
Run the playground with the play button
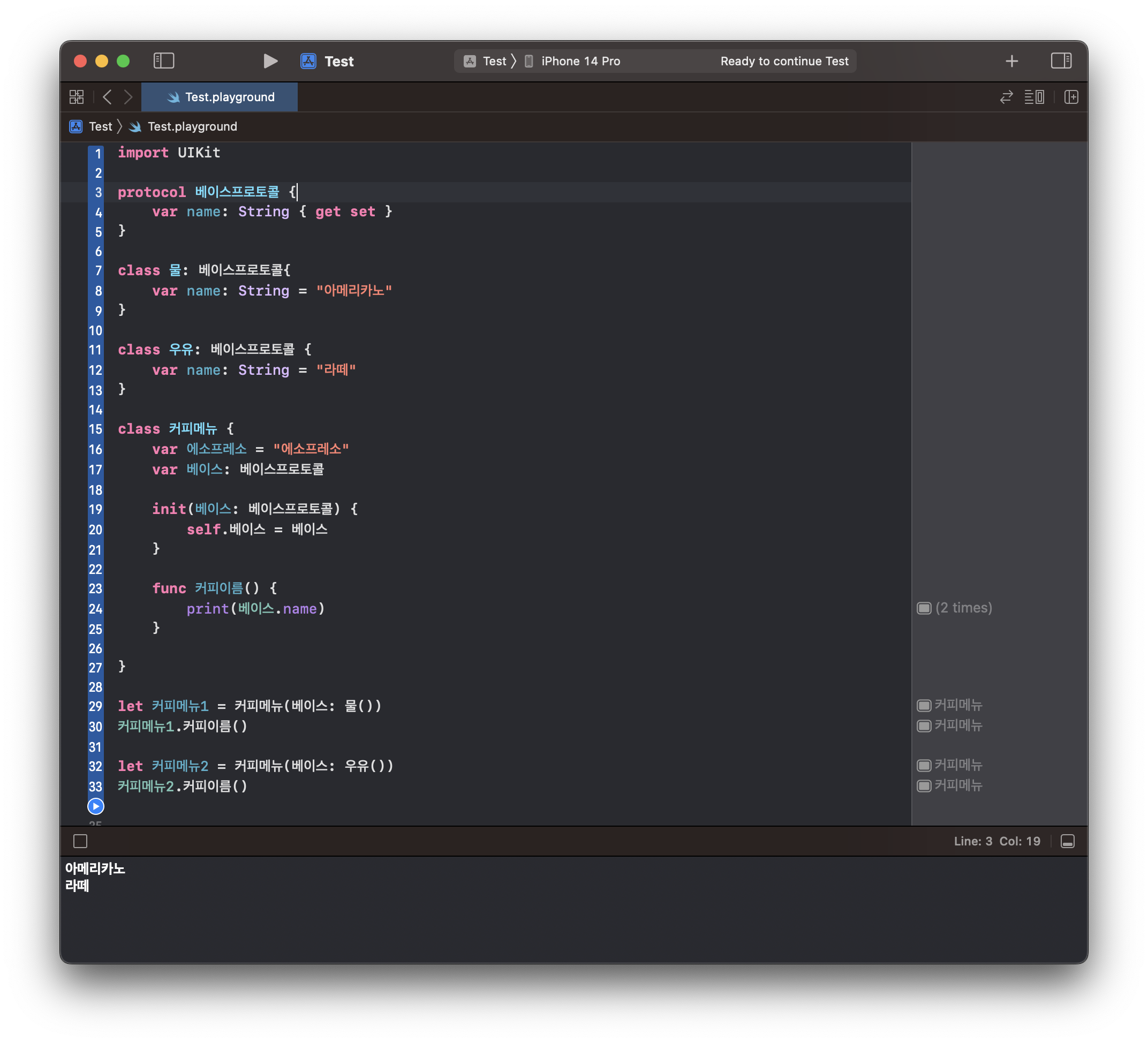click(270, 61)
